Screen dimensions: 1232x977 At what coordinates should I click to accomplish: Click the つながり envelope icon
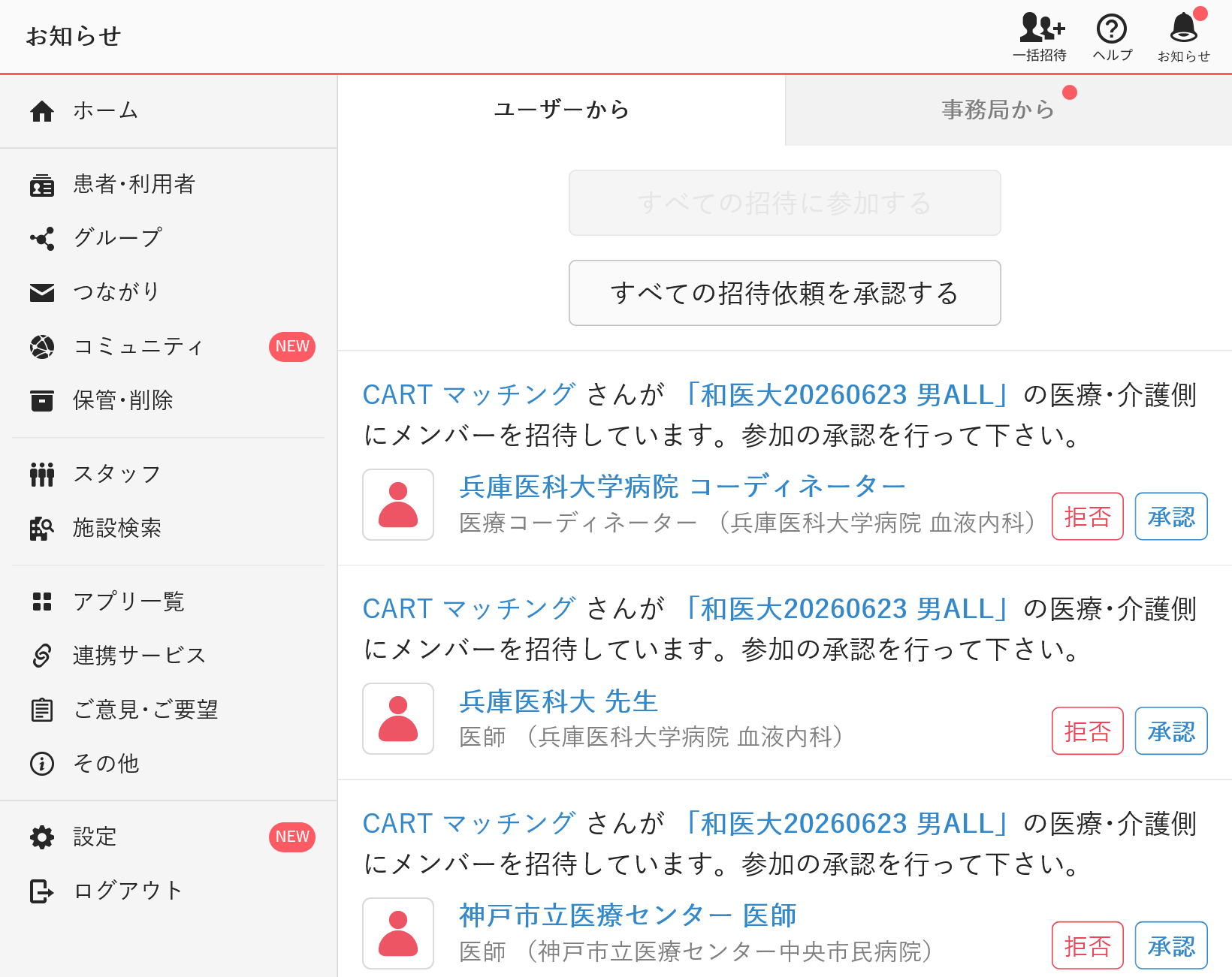[42, 293]
